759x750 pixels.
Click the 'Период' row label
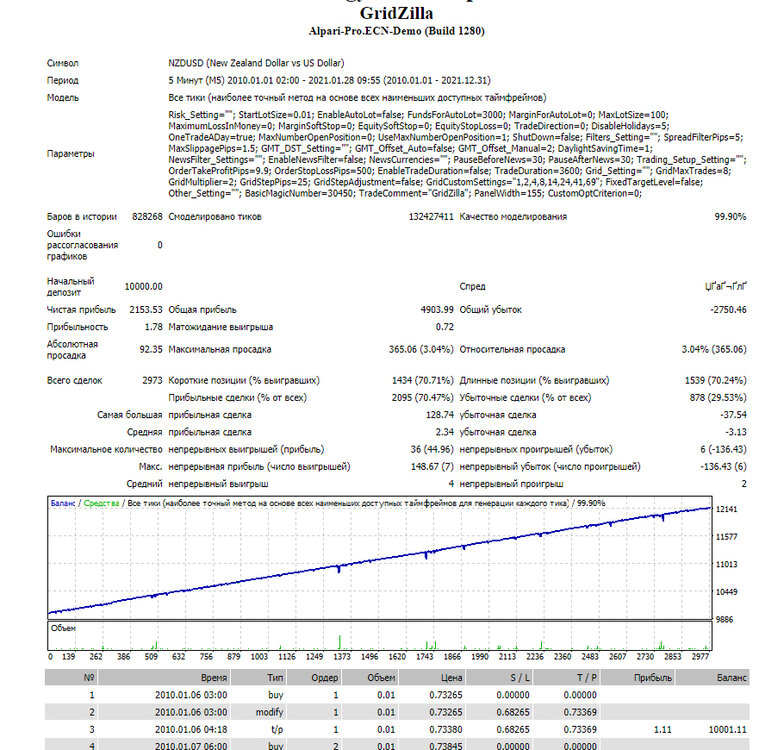tap(62, 80)
